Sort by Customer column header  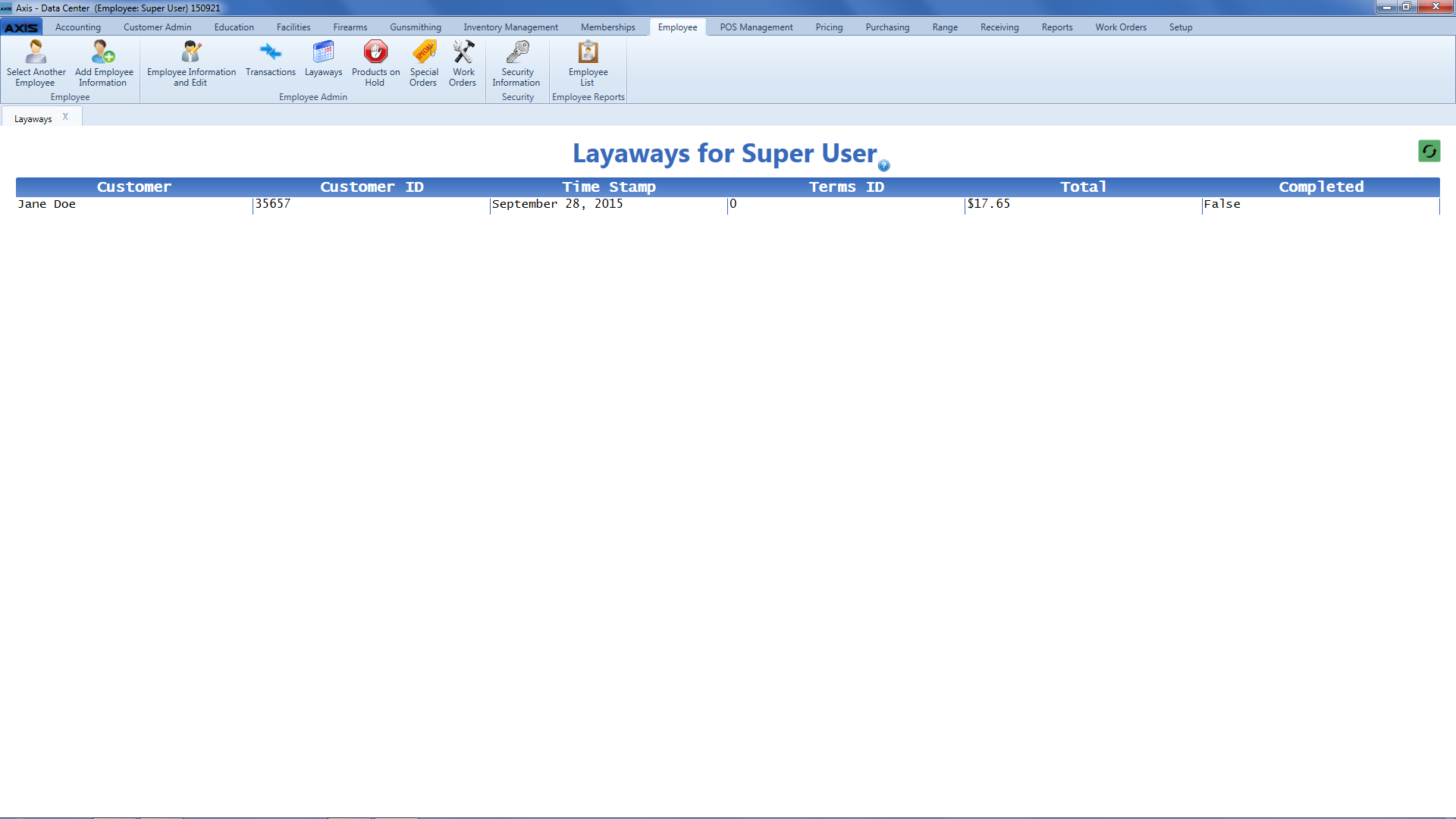point(134,187)
